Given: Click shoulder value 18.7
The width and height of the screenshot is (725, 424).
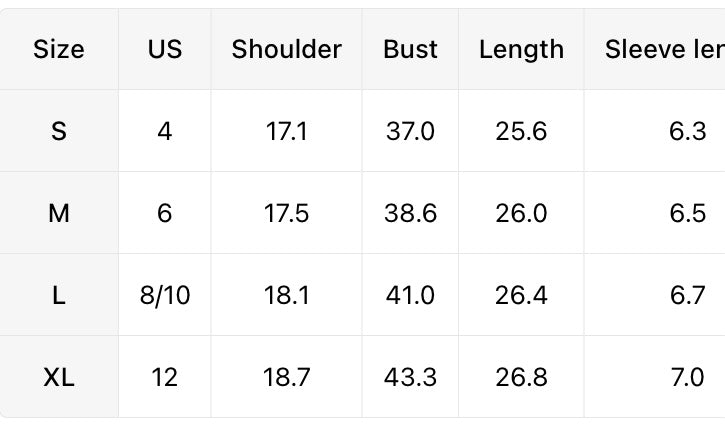Looking at the screenshot, I should (x=287, y=377).
